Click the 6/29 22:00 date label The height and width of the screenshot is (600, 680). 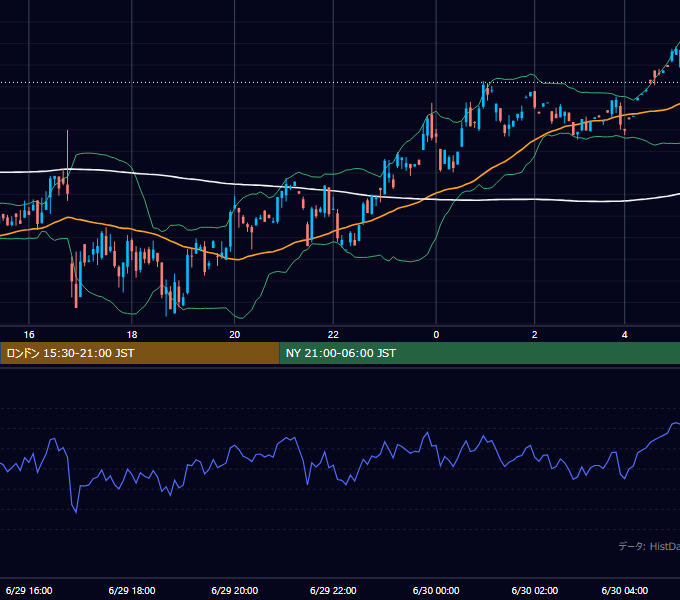coord(333,590)
